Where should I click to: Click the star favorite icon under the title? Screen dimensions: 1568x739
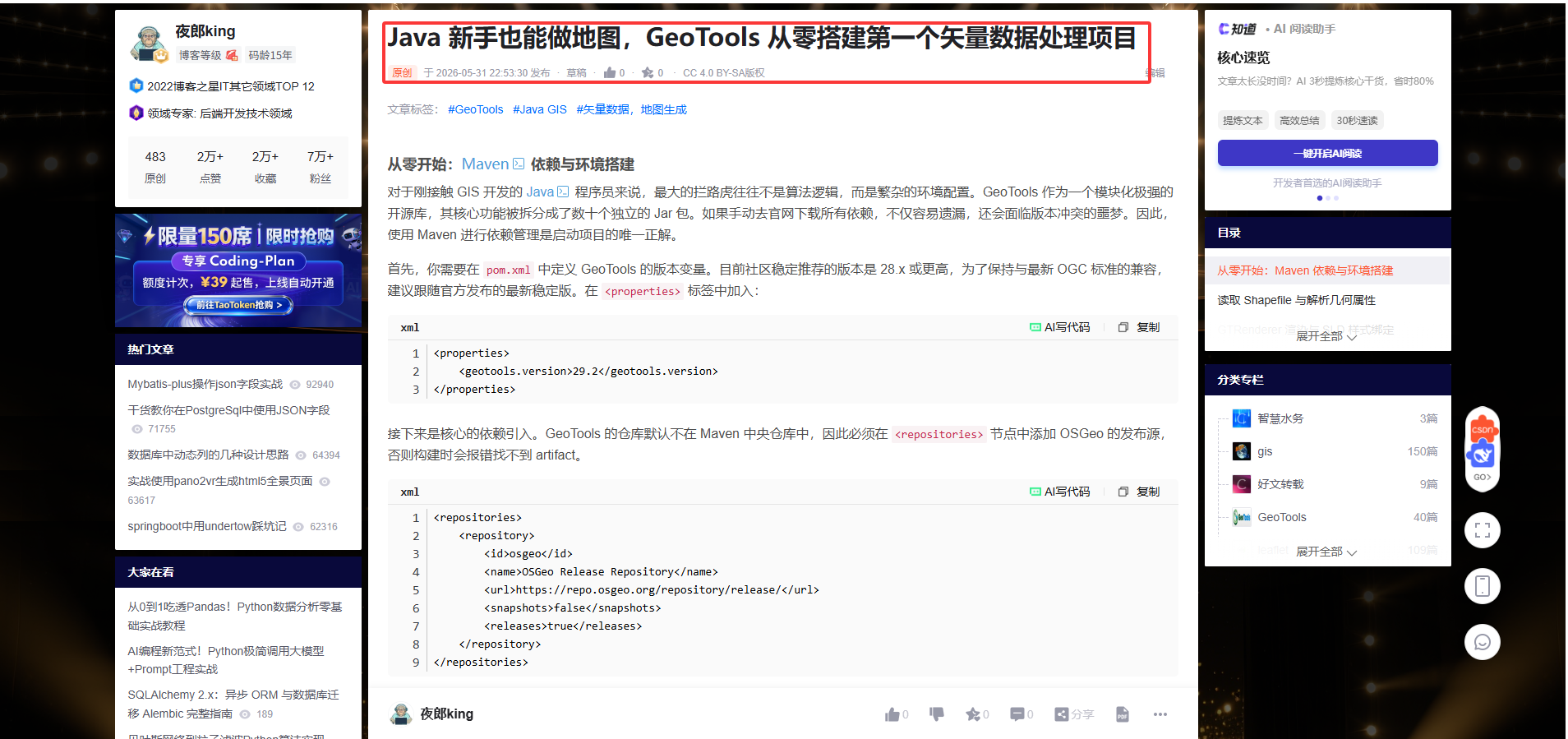(648, 72)
